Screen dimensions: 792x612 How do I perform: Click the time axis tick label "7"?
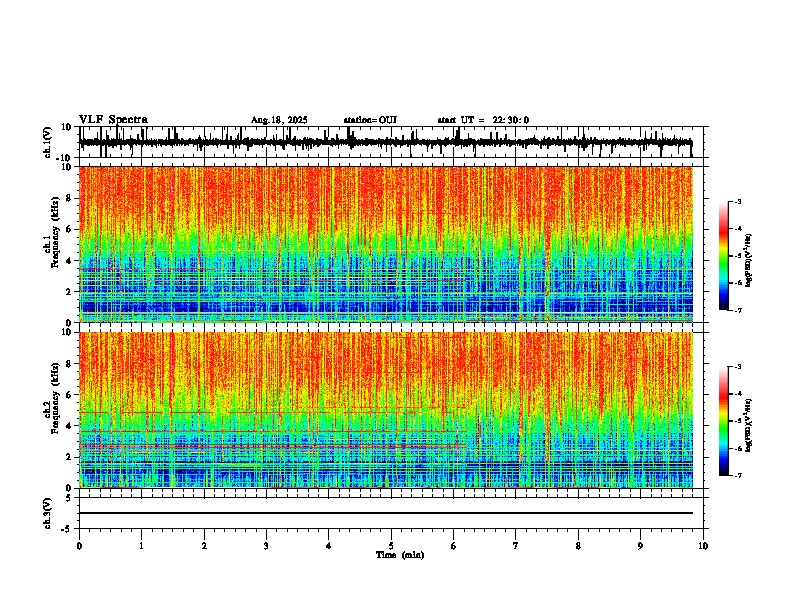click(x=516, y=546)
